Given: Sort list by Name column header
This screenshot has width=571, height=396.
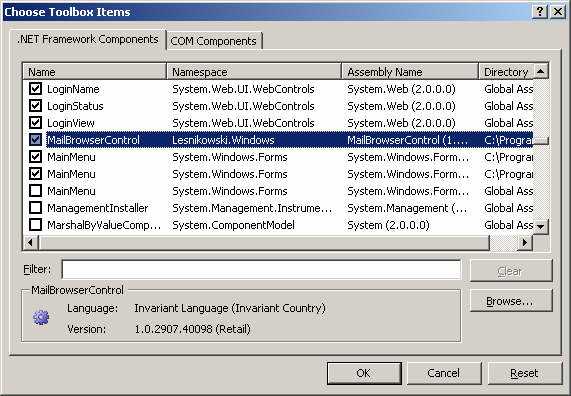Looking at the screenshot, I should pyautogui.click(x=95, y=71).
